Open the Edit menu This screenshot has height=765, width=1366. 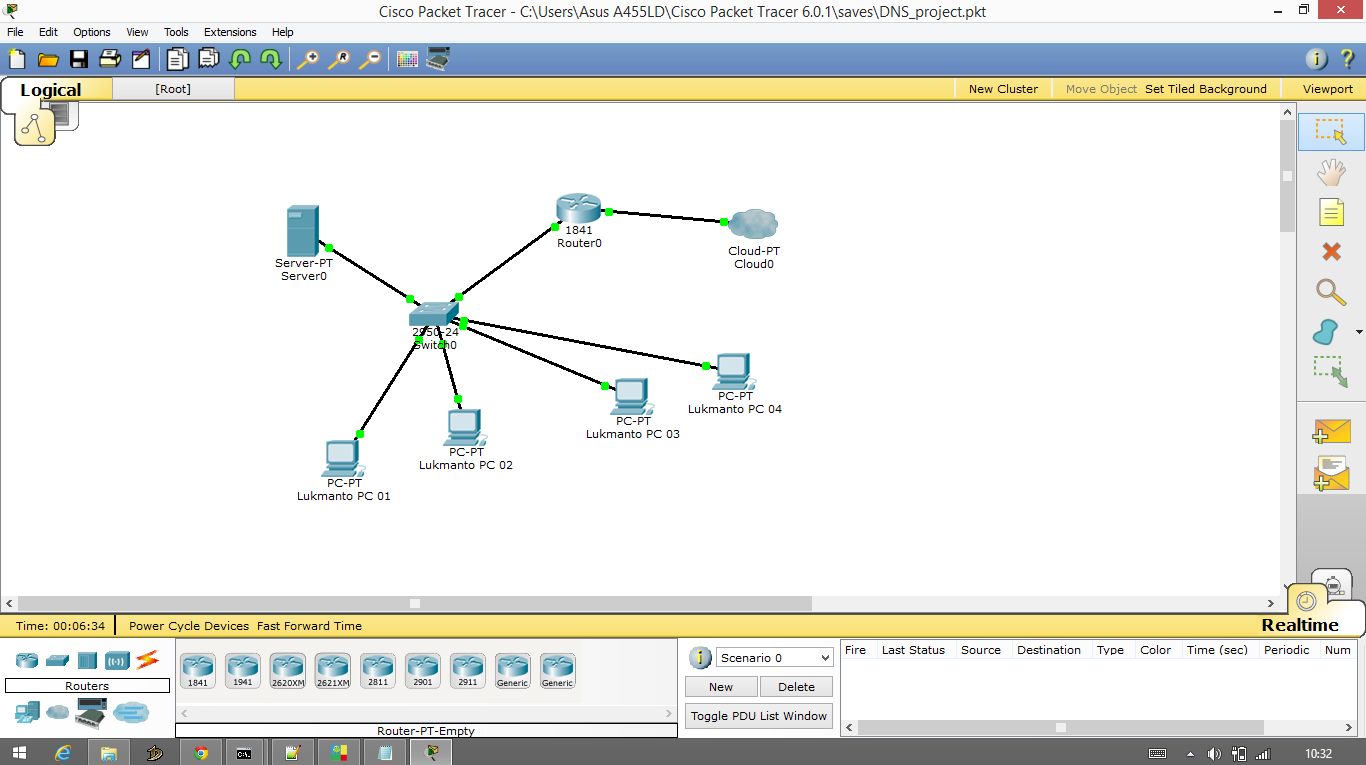(48, 32)
